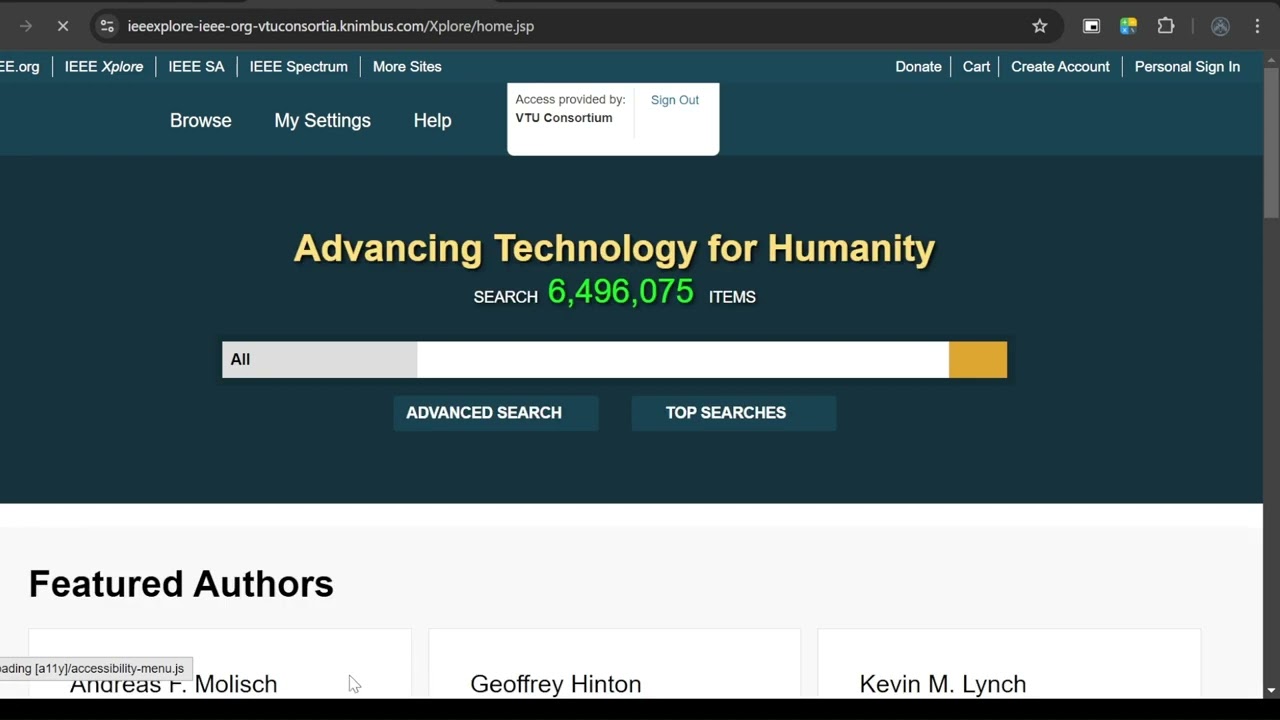Open site information icon in address bar
Screen dimensions: 1280x720
tap(107, 26)
